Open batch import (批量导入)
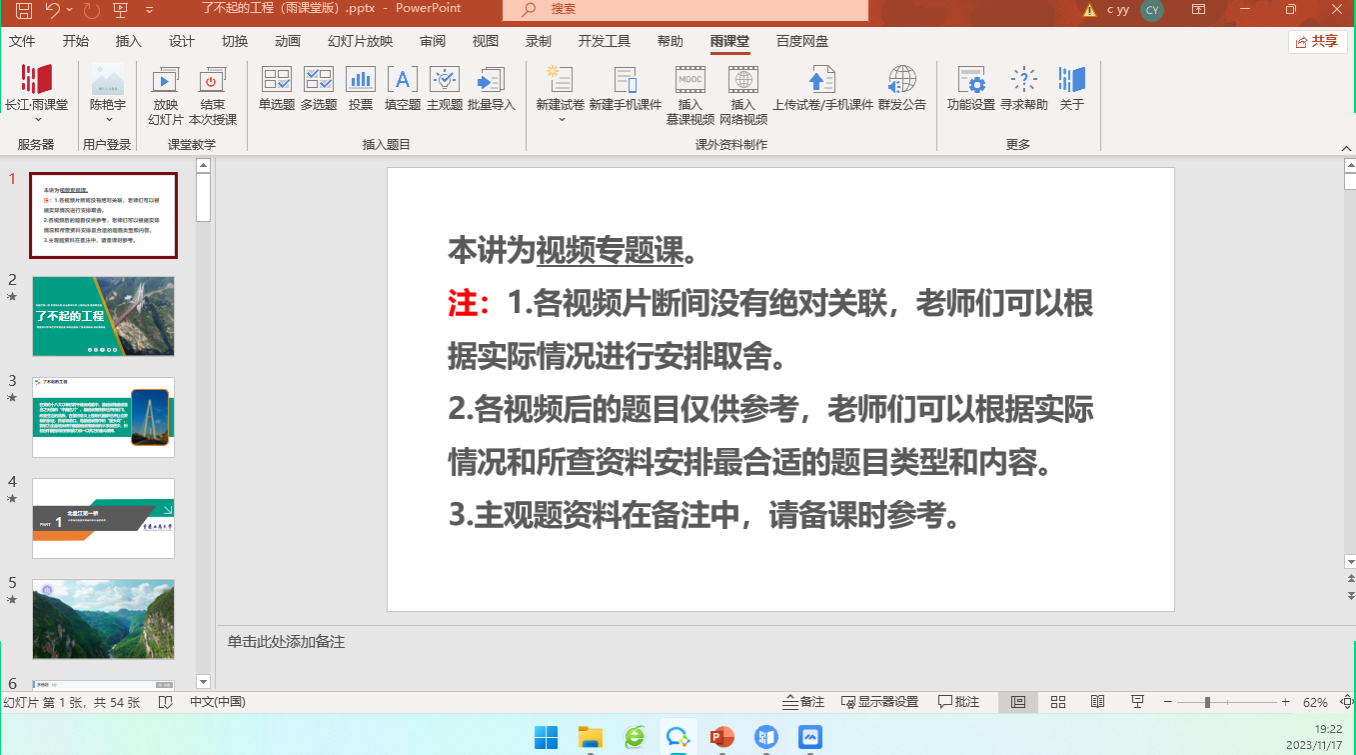 click(491, 88)
